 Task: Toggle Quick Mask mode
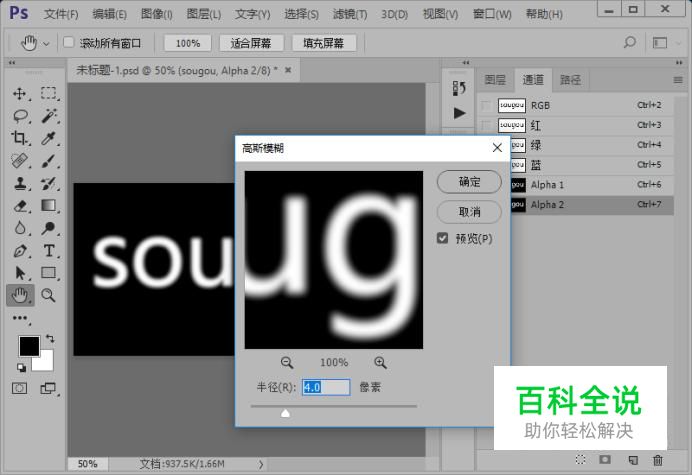point(19,388)
